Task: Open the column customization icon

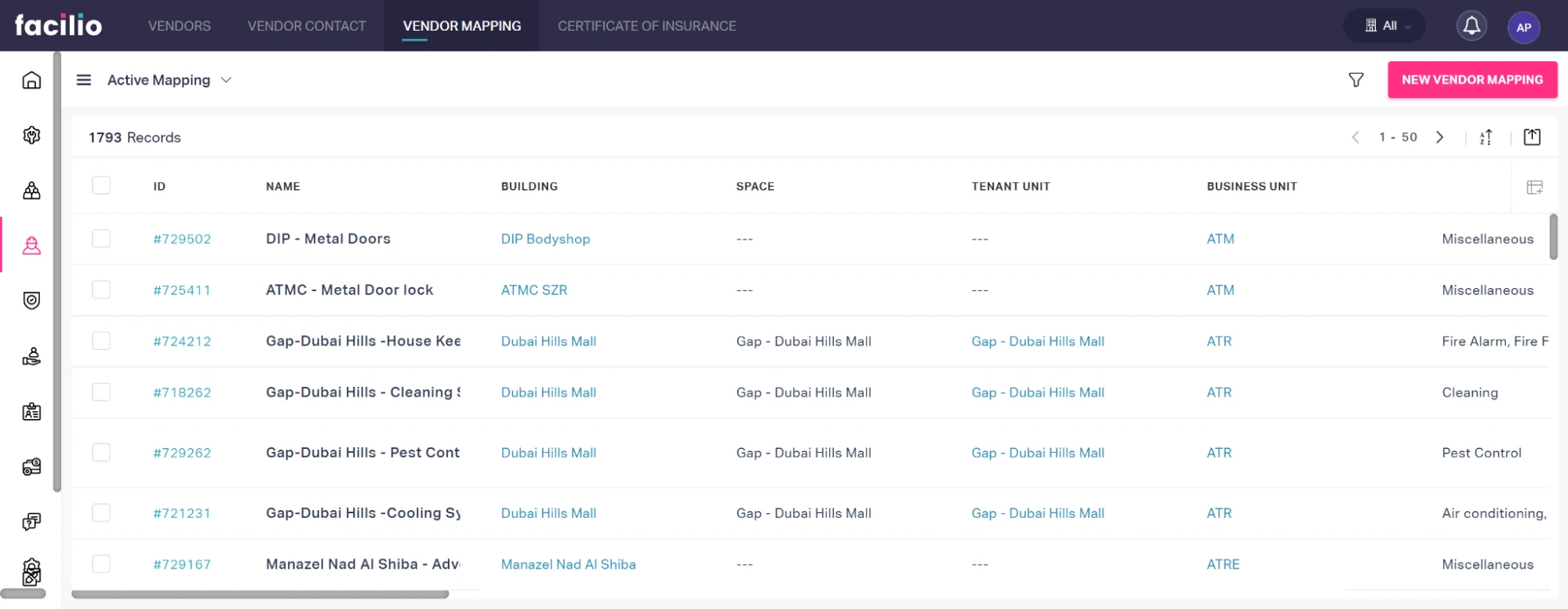Action: tap(1534, 187)
